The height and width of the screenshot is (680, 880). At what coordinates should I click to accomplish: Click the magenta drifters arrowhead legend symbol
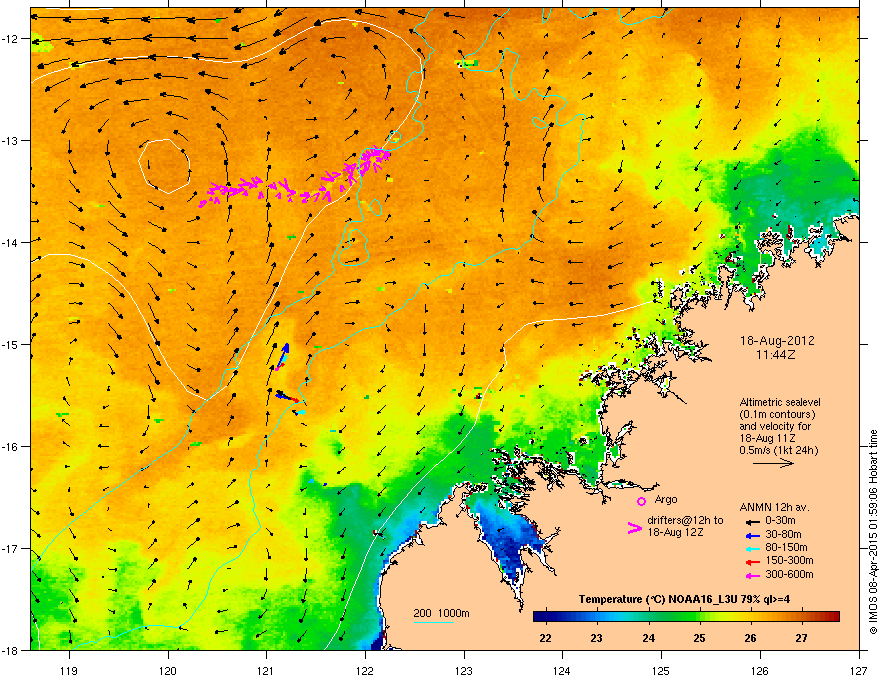click(634, 527)
